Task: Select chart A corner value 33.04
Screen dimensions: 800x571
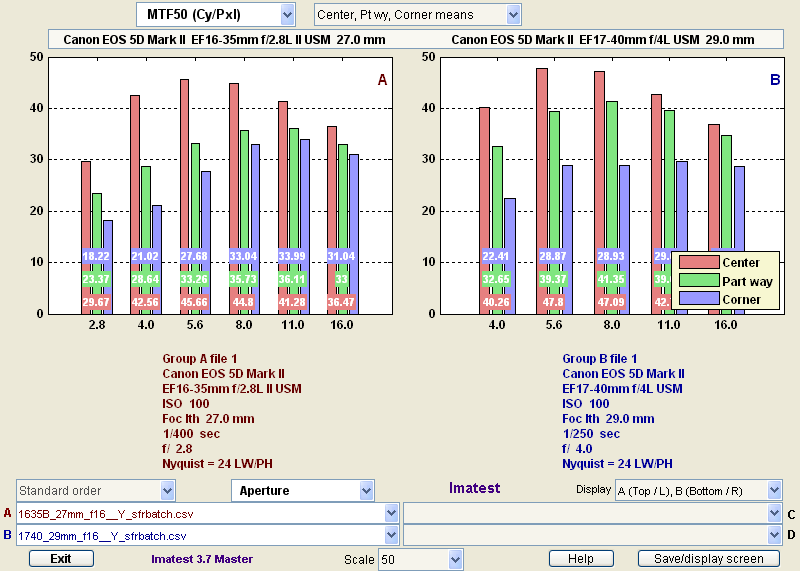Action: point(243,256)
